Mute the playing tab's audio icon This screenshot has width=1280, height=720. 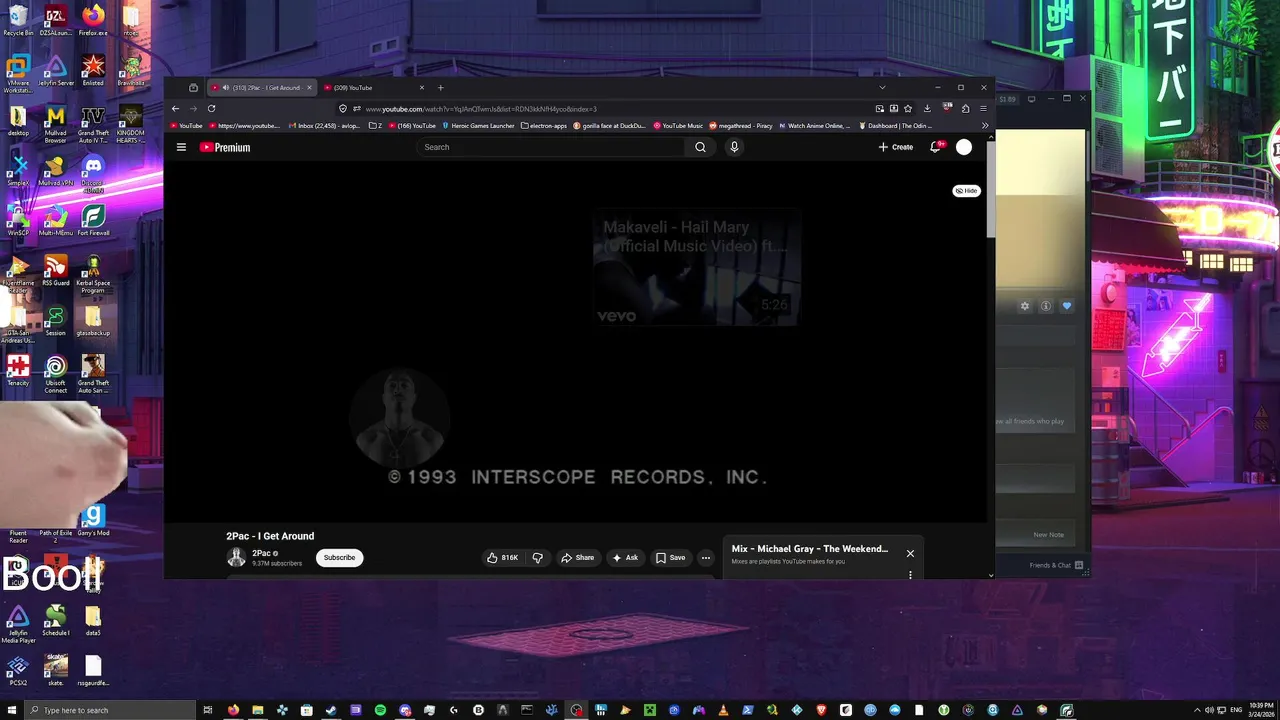226,88
